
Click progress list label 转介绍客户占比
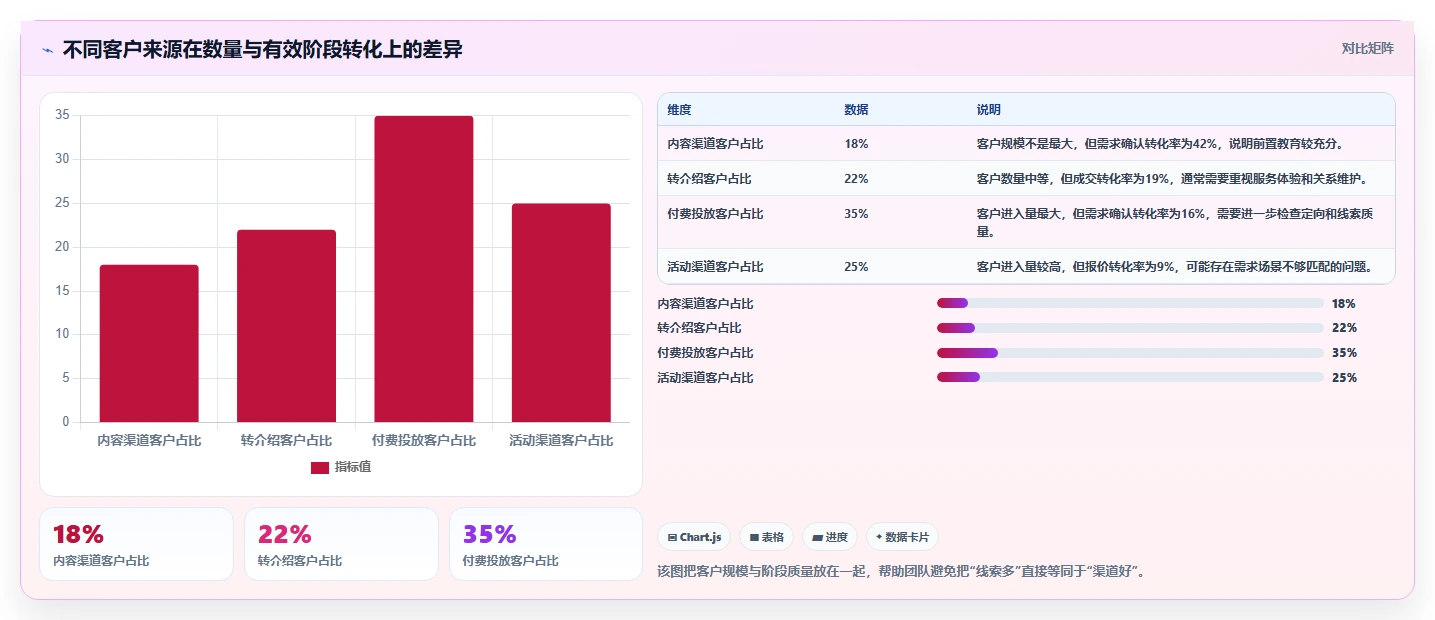699,328
